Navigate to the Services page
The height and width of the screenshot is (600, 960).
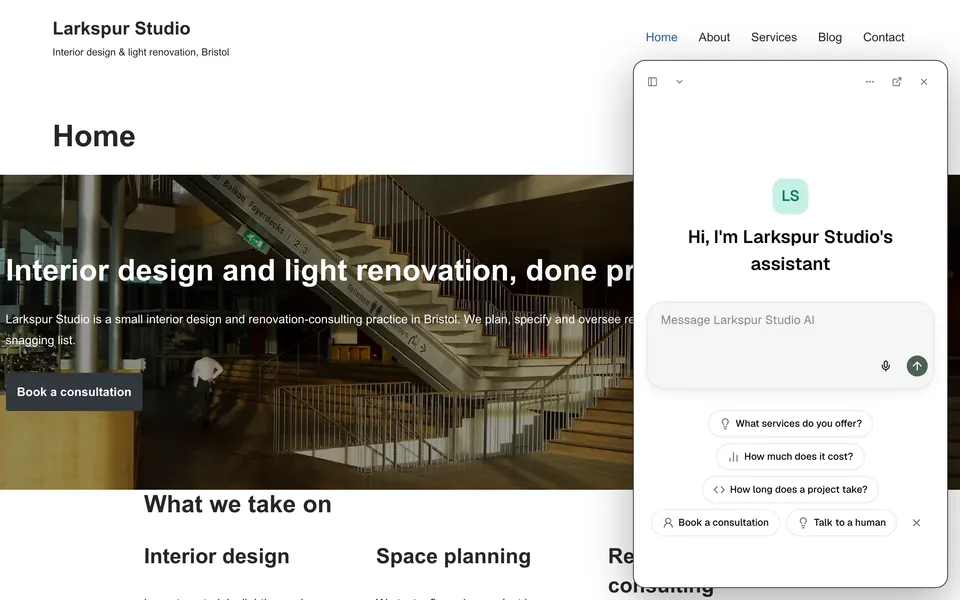pos(774,37)
